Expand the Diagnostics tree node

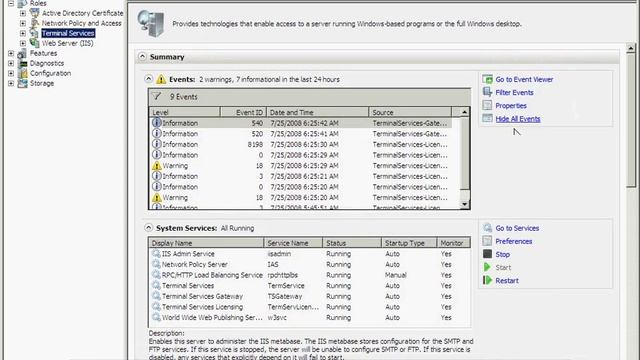(11, 63)
